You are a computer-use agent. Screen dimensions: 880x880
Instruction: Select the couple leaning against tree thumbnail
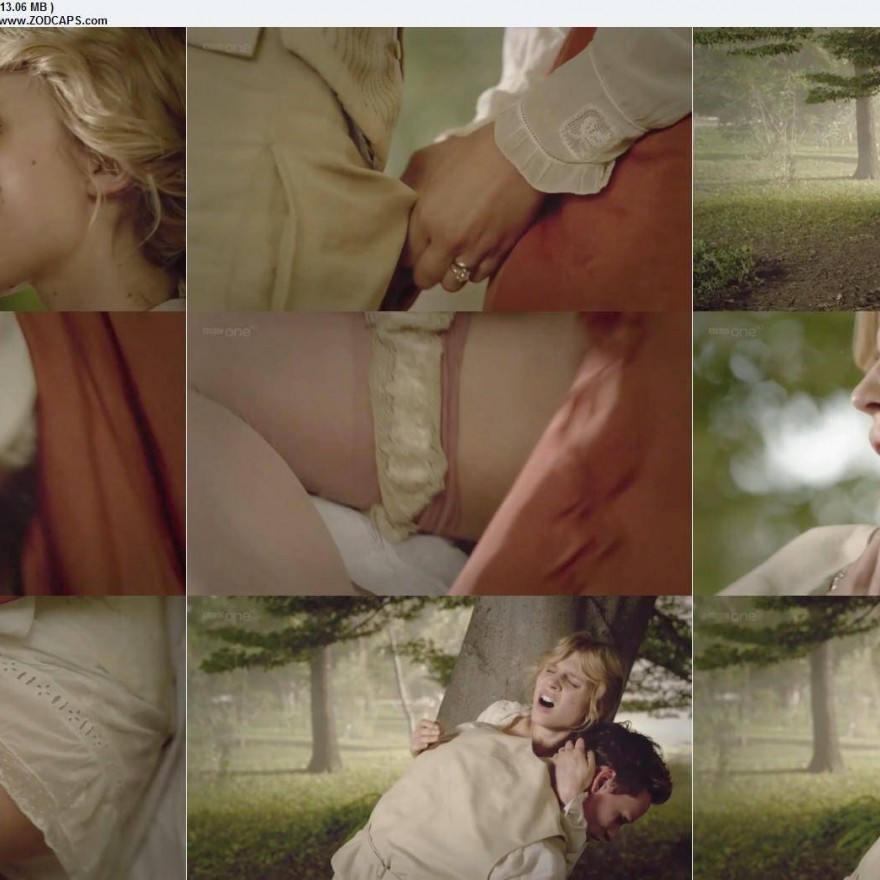439,738
